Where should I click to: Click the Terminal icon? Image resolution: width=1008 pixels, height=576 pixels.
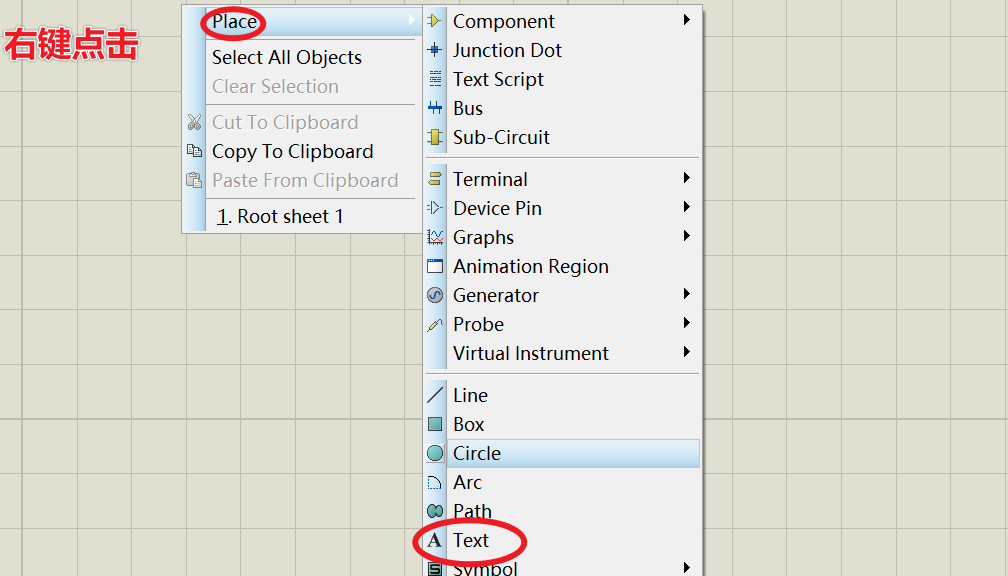tap(435, 179)
